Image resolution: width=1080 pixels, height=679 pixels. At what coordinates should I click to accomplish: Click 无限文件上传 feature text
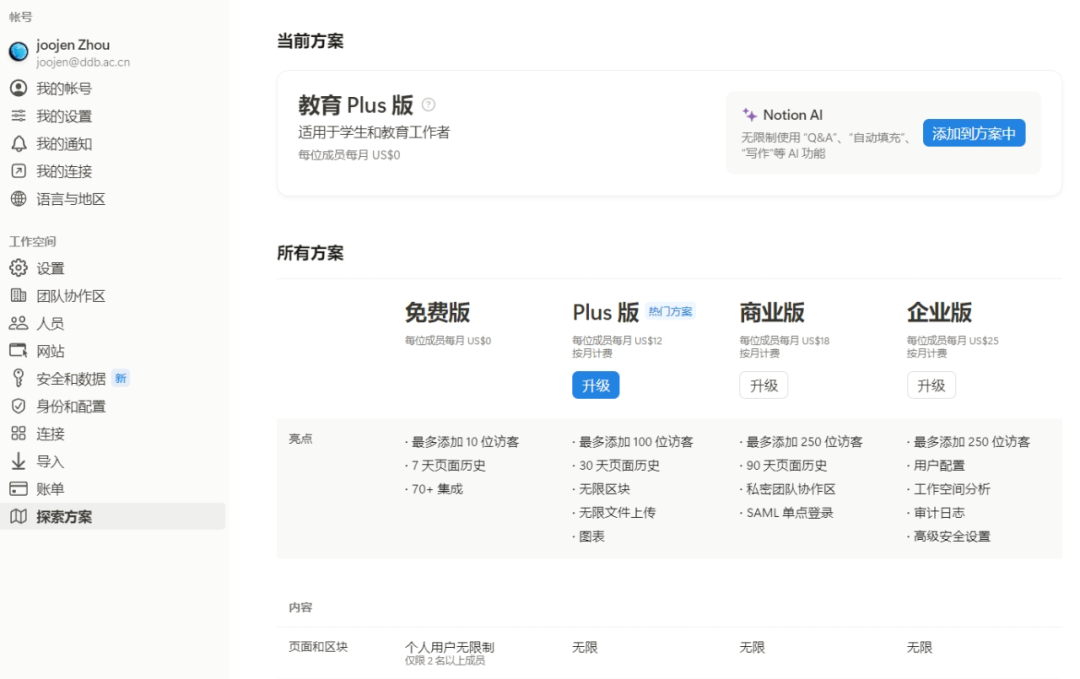[617, 512]
